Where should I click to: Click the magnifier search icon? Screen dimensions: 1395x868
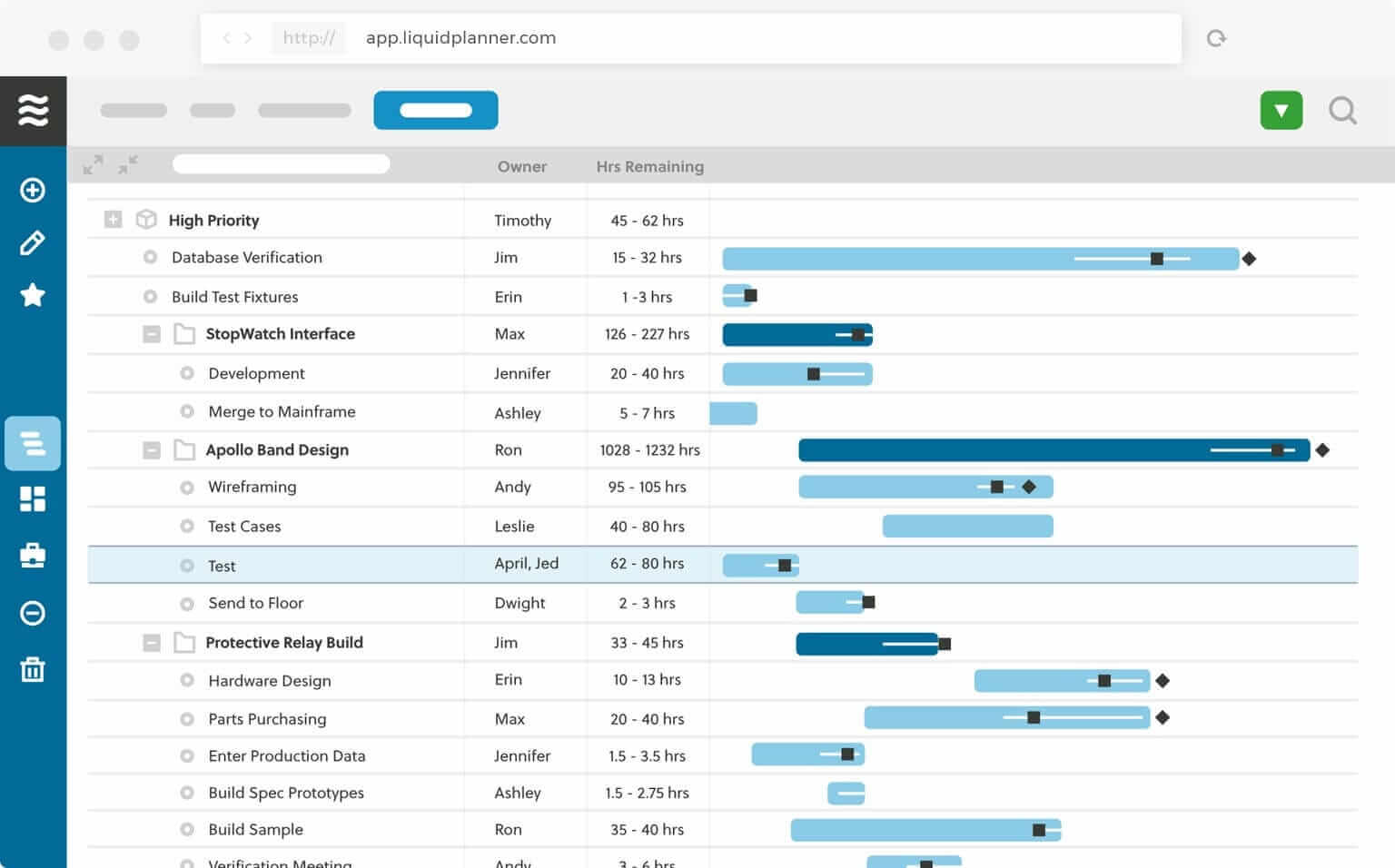(1342, 111)
